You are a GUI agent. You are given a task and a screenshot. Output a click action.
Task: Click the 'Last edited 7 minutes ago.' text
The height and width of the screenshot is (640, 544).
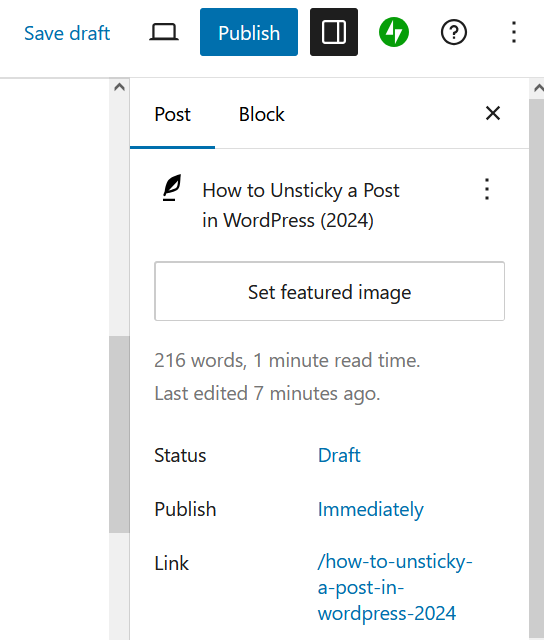click(x=267, y=394)
